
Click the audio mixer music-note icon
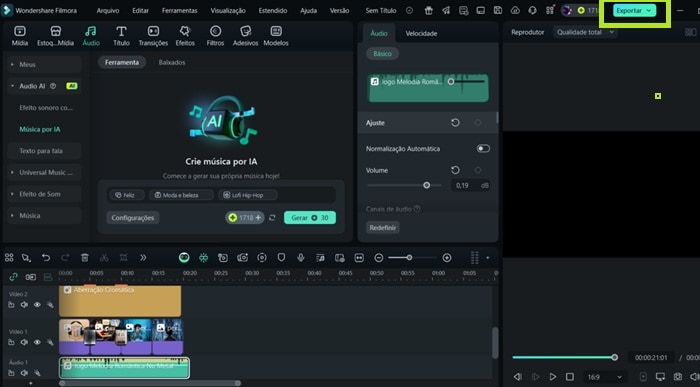320,258
